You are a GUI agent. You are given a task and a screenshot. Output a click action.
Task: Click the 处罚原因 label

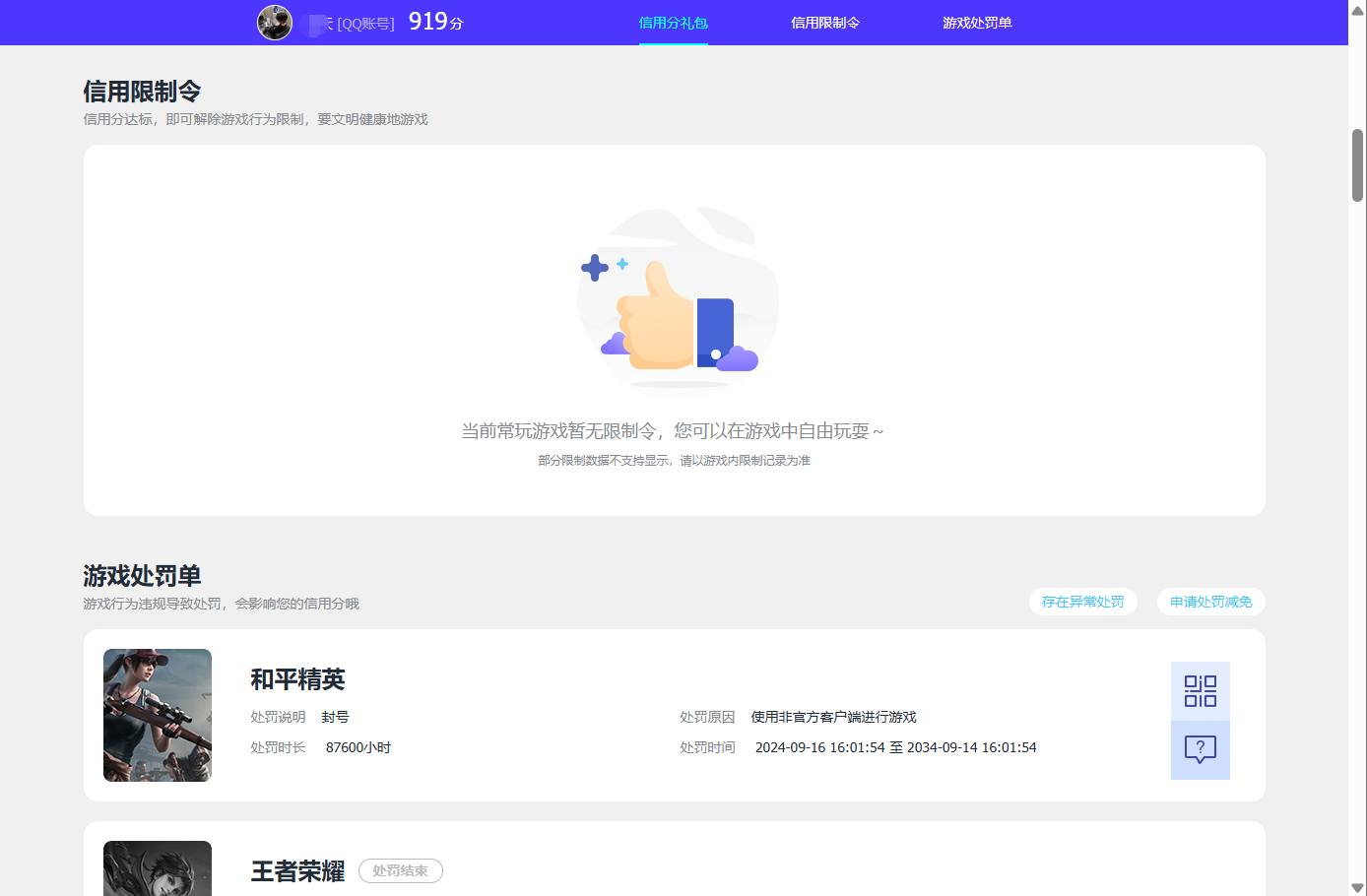tap(707, 717)
